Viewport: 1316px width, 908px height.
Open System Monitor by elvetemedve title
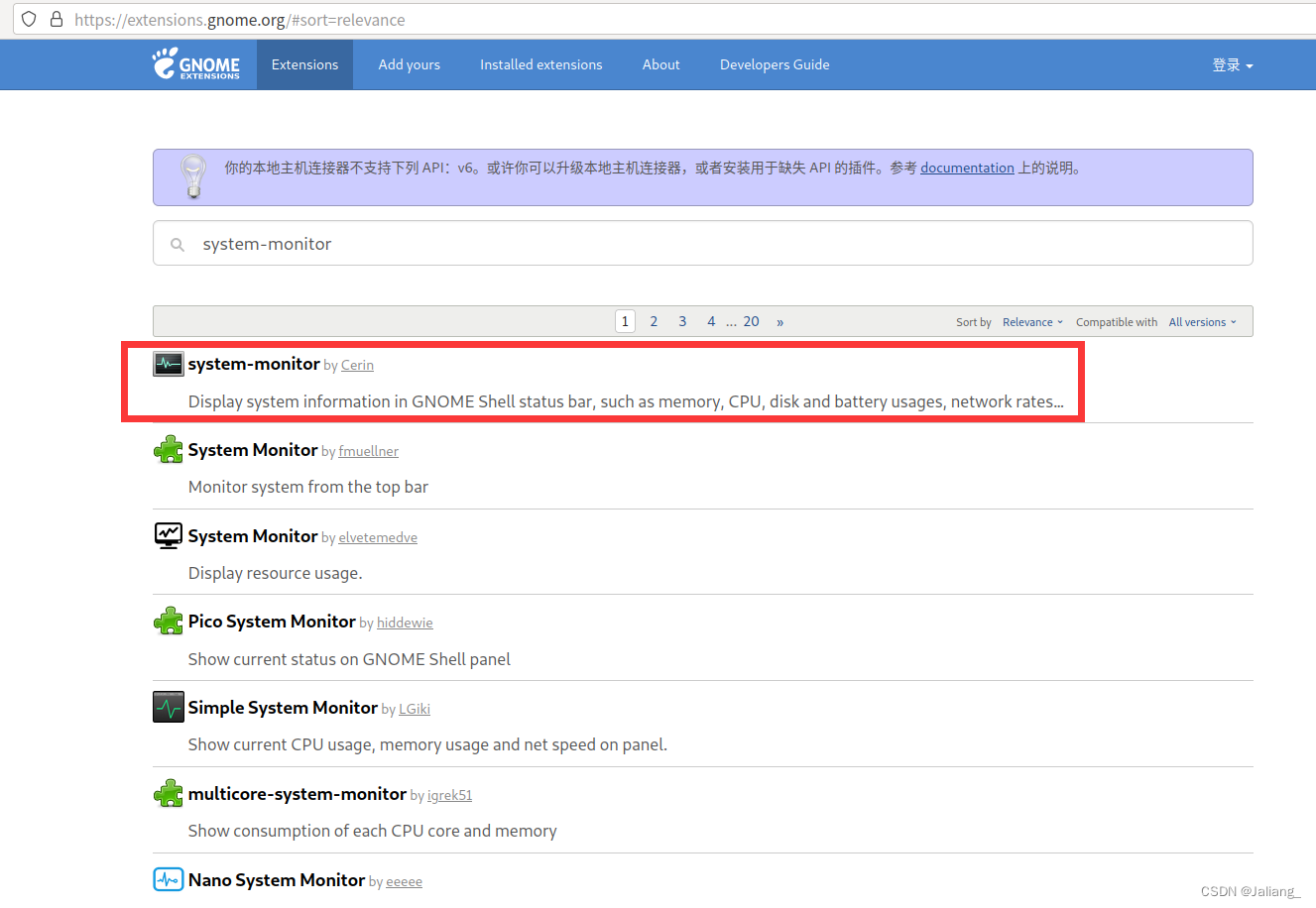(253, 535)
